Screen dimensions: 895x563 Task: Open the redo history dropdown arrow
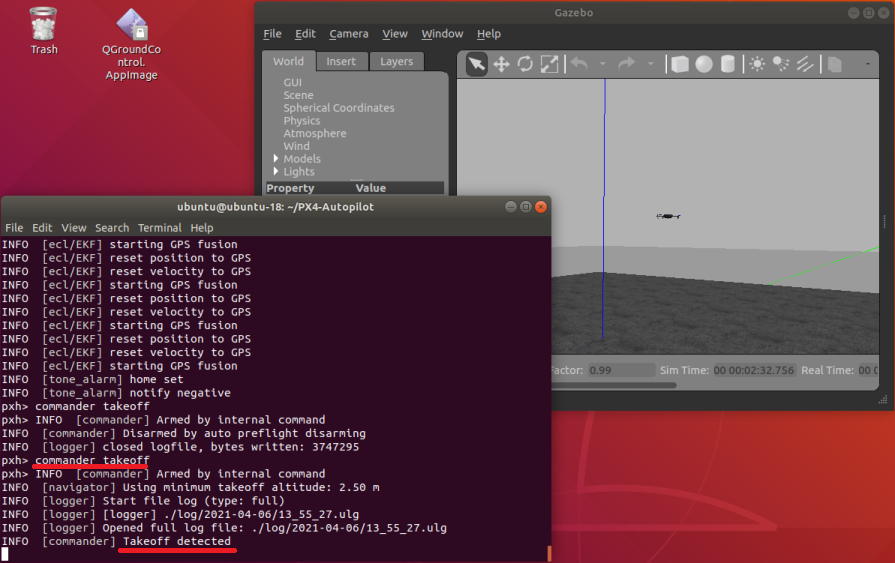click(x=650, y=64)
